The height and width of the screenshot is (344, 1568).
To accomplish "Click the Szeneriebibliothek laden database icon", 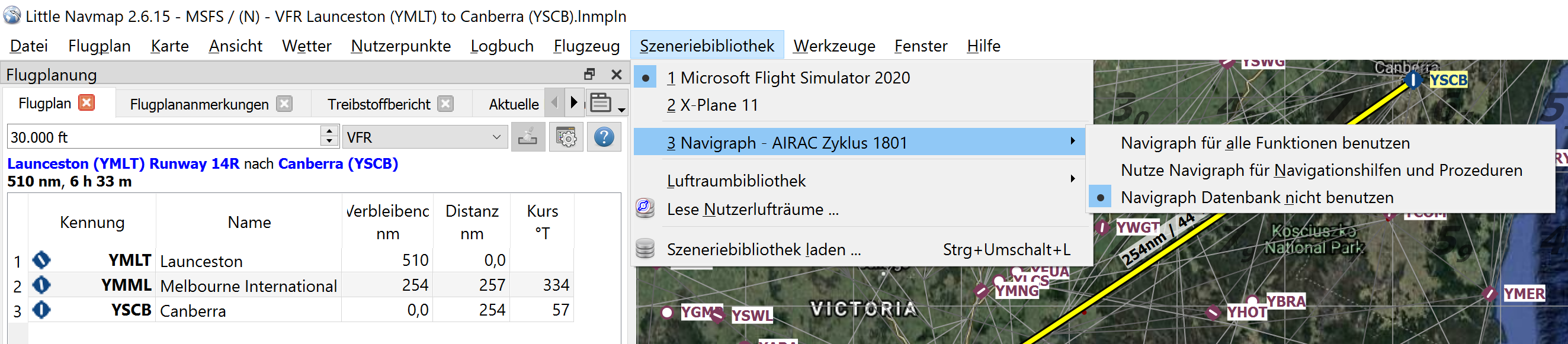I will pyautogui.click(x=645, y=249).
